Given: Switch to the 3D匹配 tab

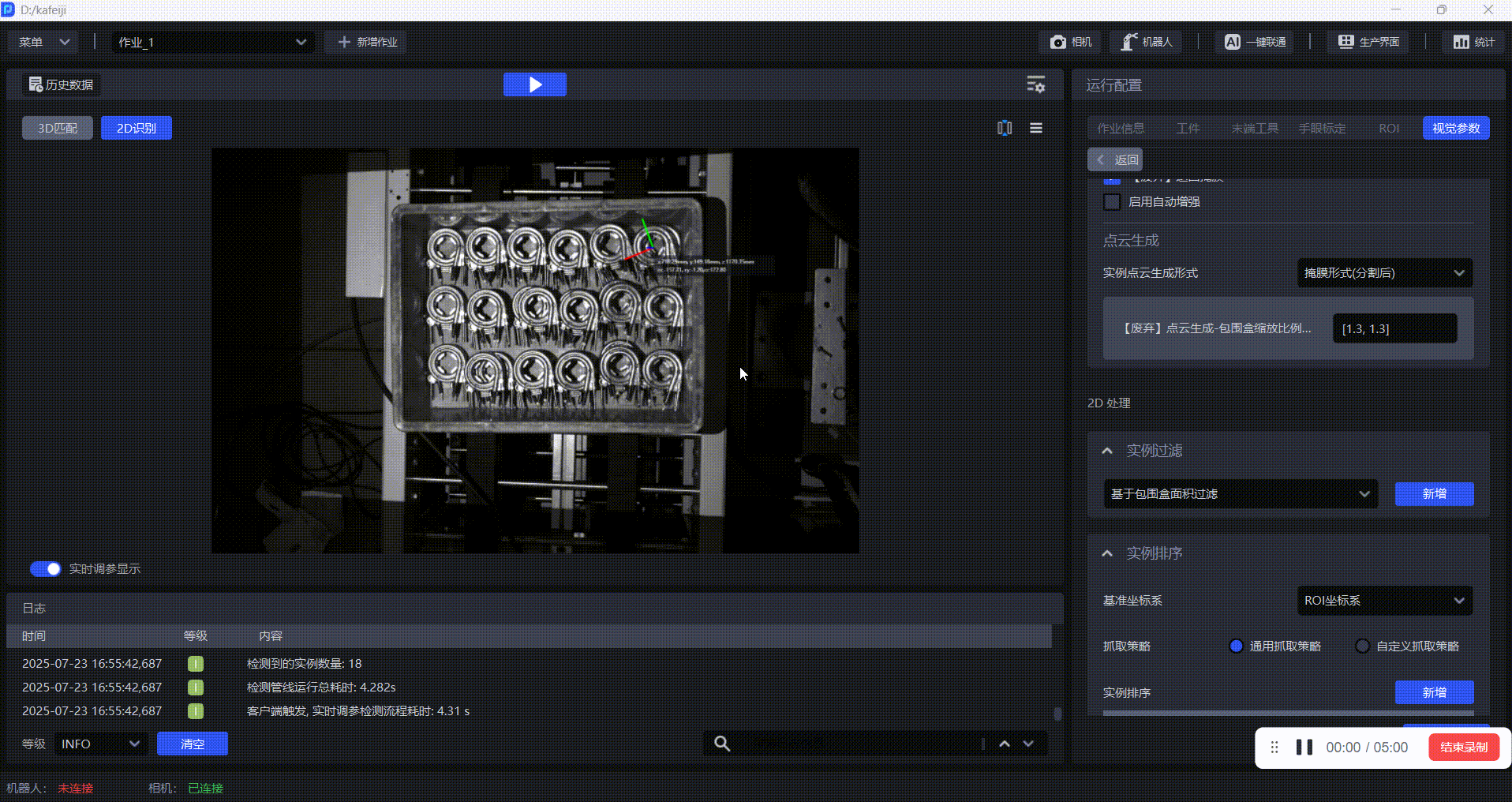Looking at the screenshot, I should (58, 128).
